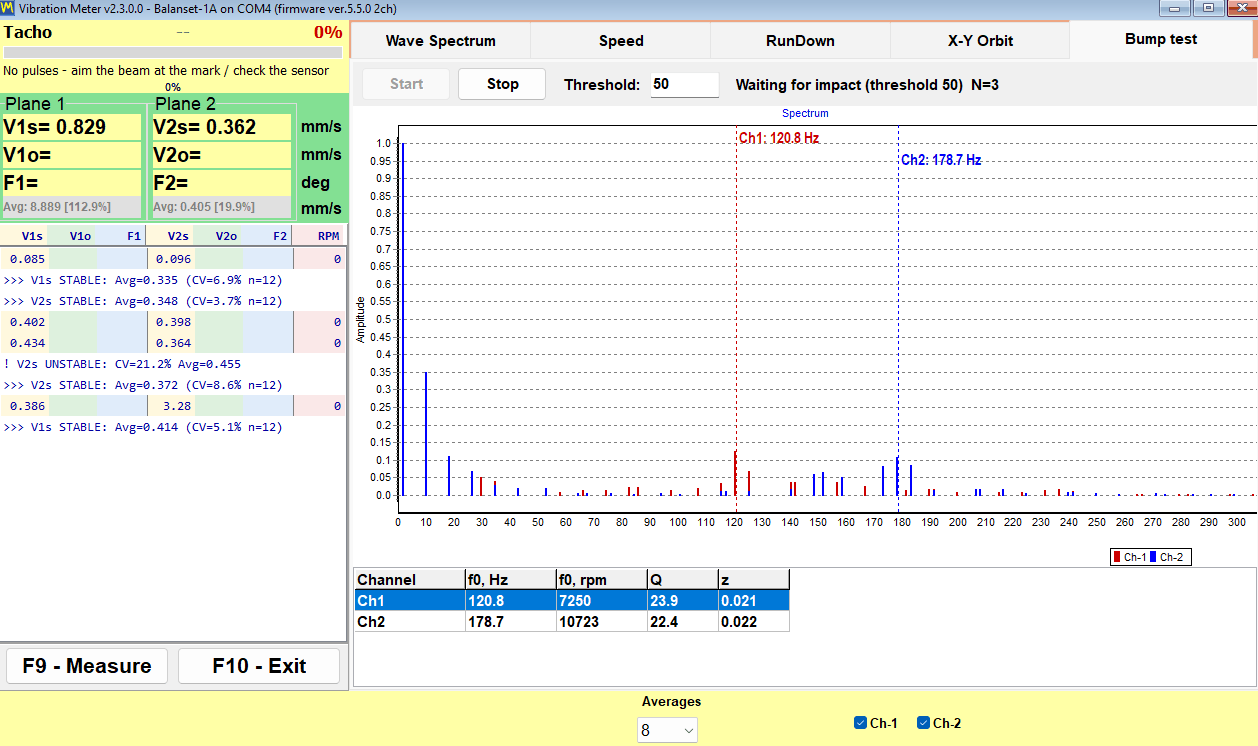Screen dimensions: 1258x746
Task: Maximize the Vibration Meter window
Action: (1208, 8)
